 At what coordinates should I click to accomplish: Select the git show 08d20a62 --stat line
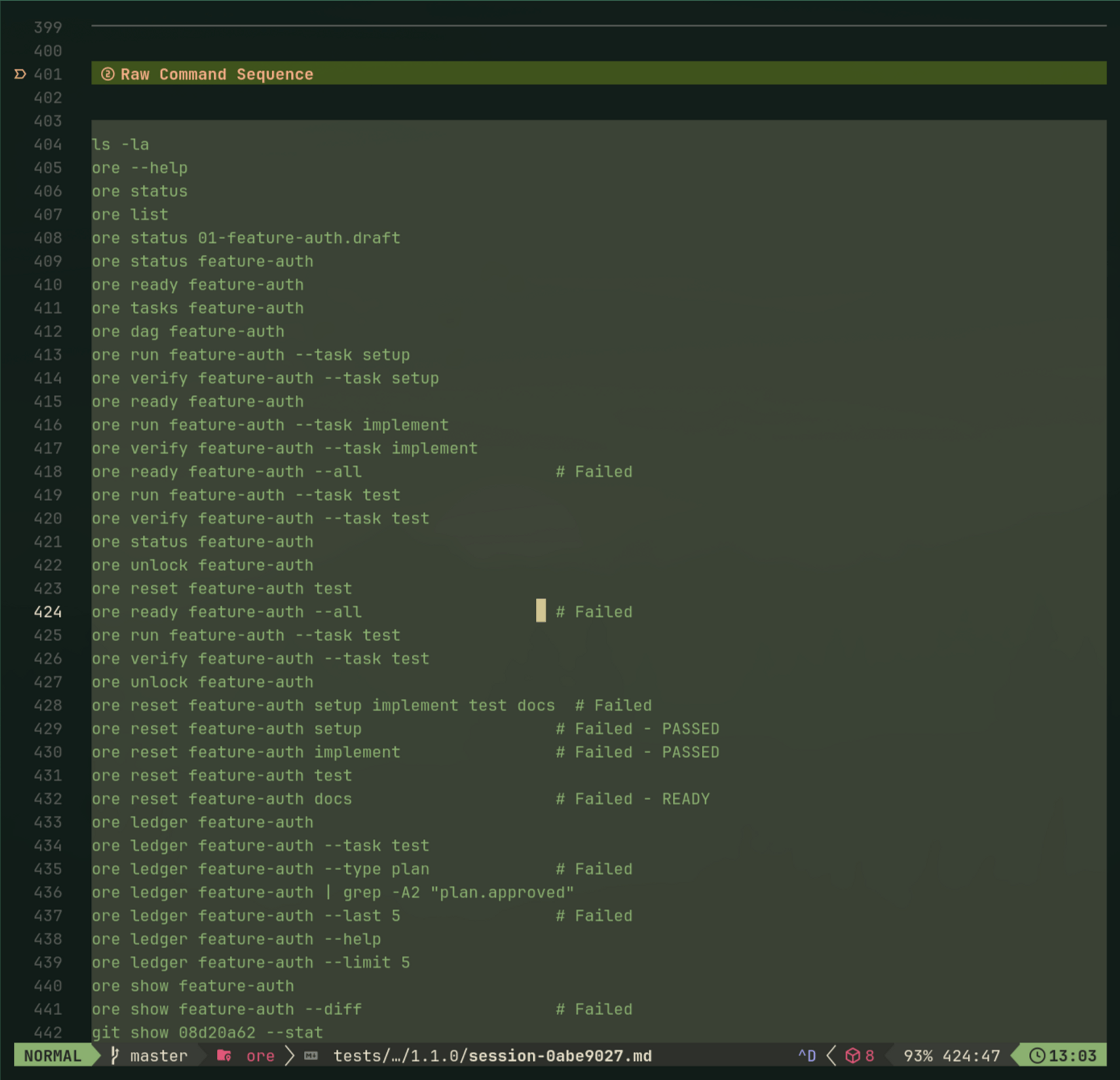pos(207,1032)
